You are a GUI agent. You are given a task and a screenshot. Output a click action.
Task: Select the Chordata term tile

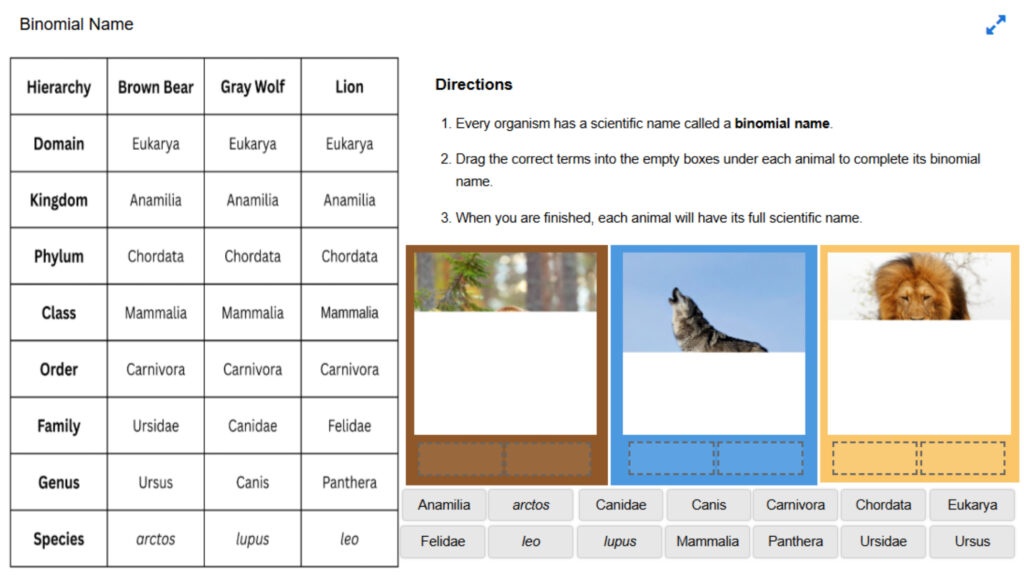pos(883,505)
